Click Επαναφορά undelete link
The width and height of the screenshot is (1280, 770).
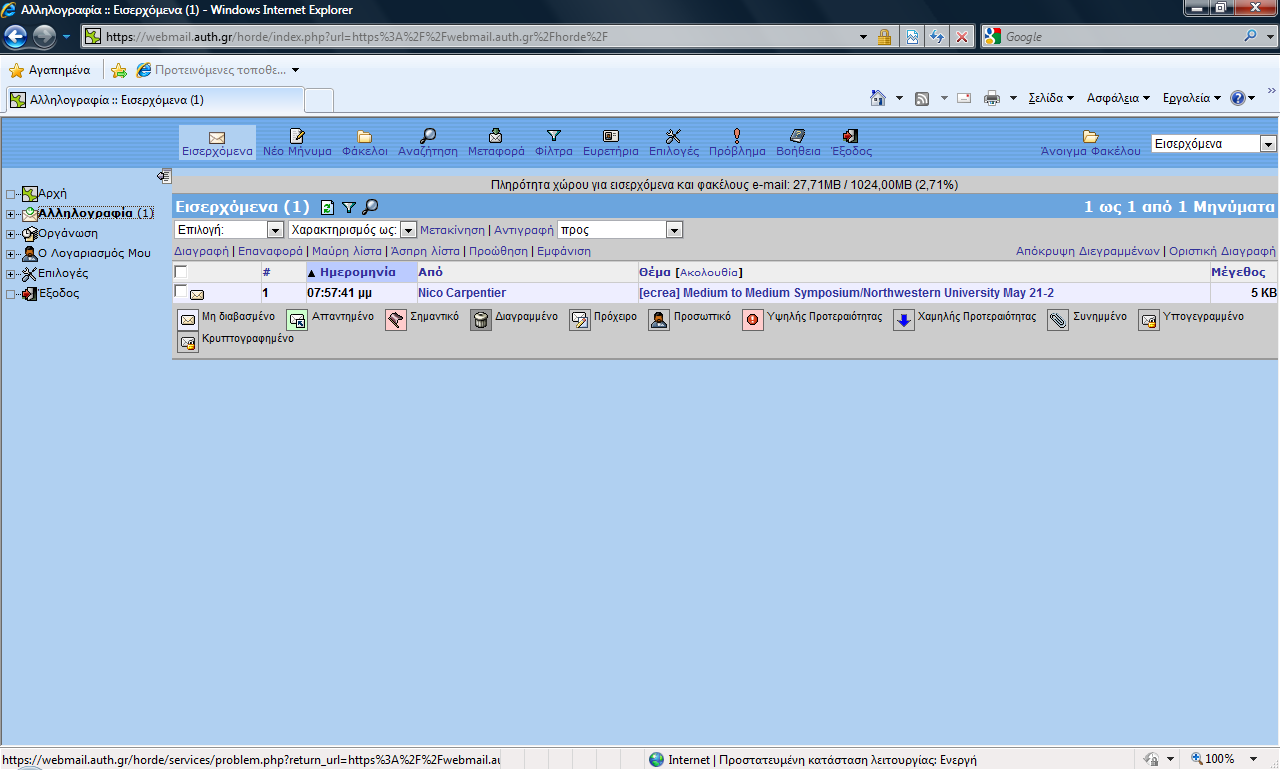pyautogui.click(x=270, y=251)
